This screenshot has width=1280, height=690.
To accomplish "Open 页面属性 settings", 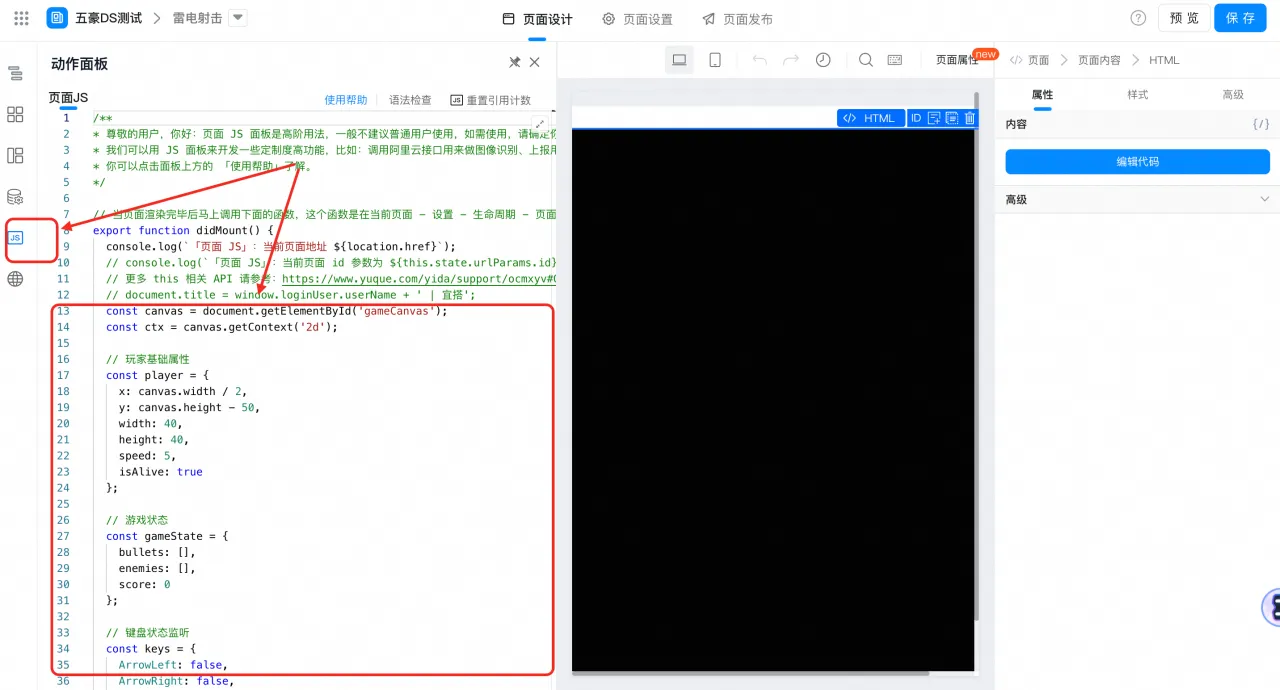I will 957,60.
